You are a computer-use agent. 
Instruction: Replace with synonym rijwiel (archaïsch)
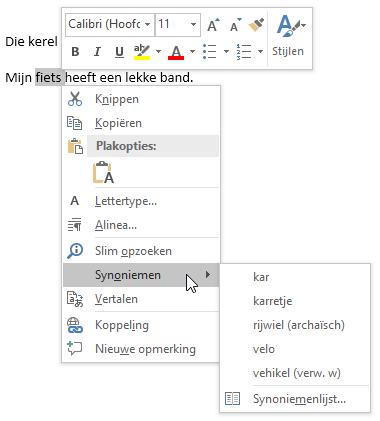[295, 325]
